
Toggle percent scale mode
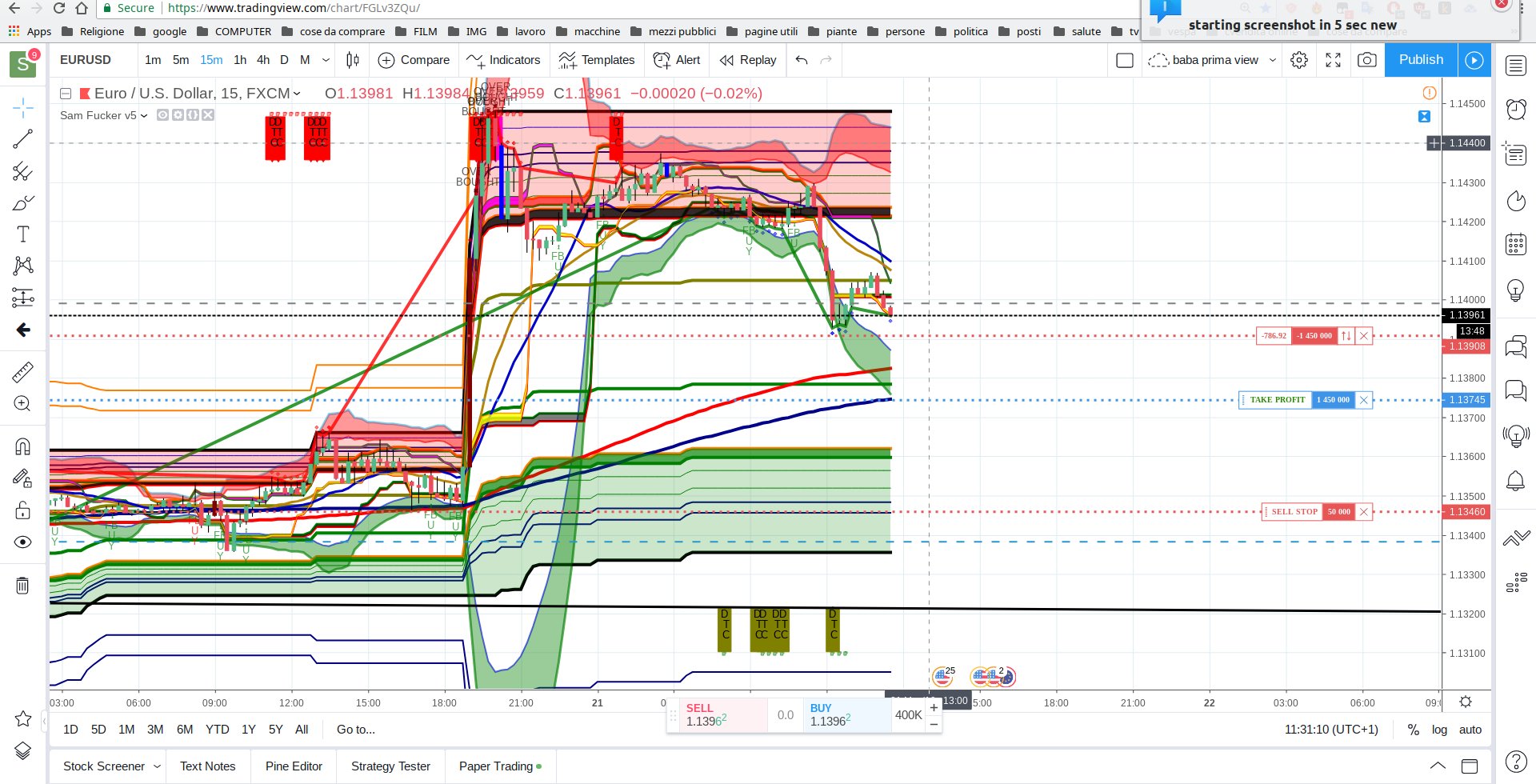pos(1414,730)
